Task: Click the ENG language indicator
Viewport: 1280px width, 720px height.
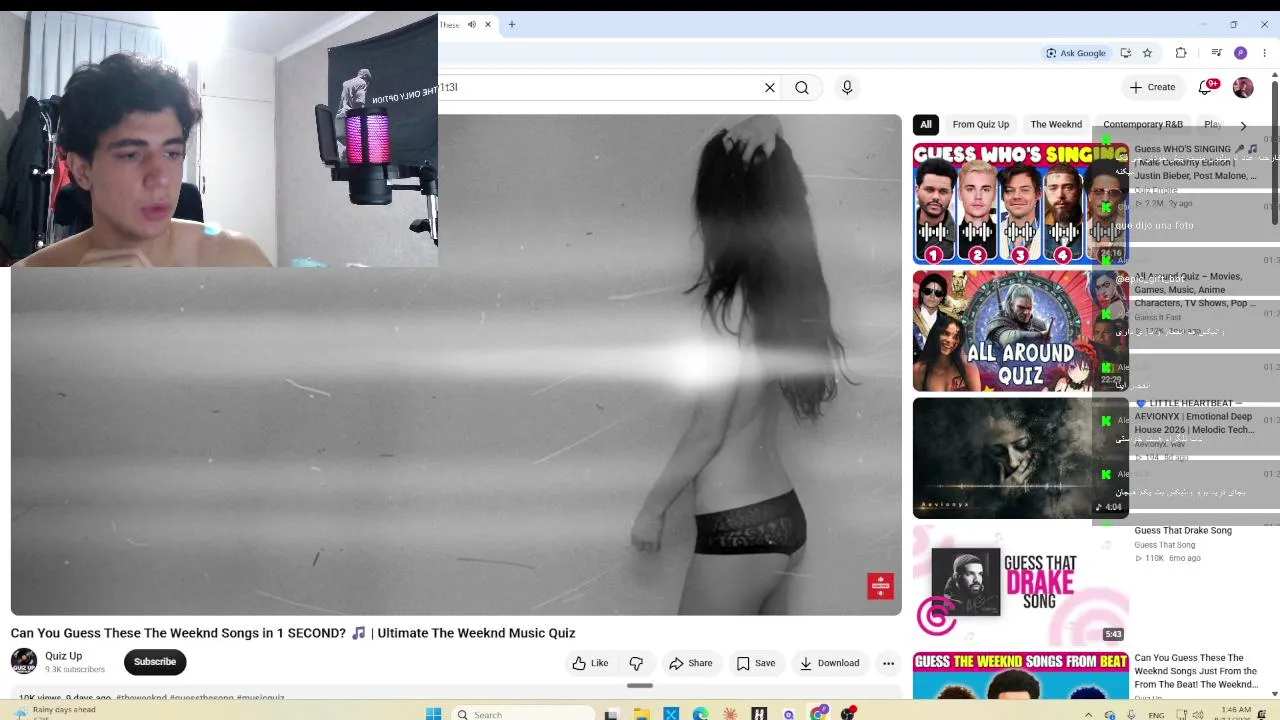Action: 1156,715
